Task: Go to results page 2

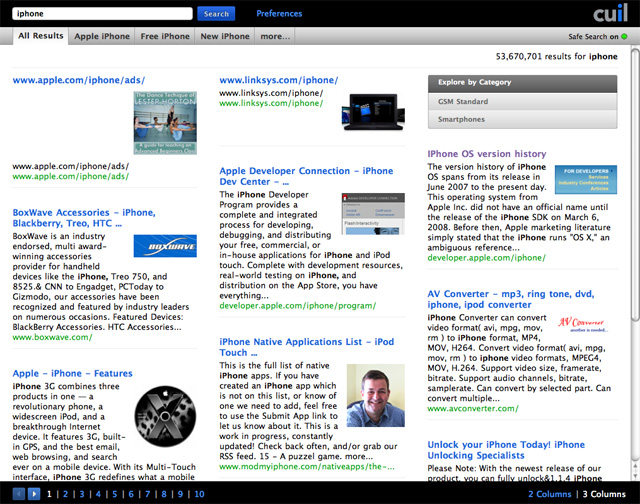Action: [x=65, y=494]
